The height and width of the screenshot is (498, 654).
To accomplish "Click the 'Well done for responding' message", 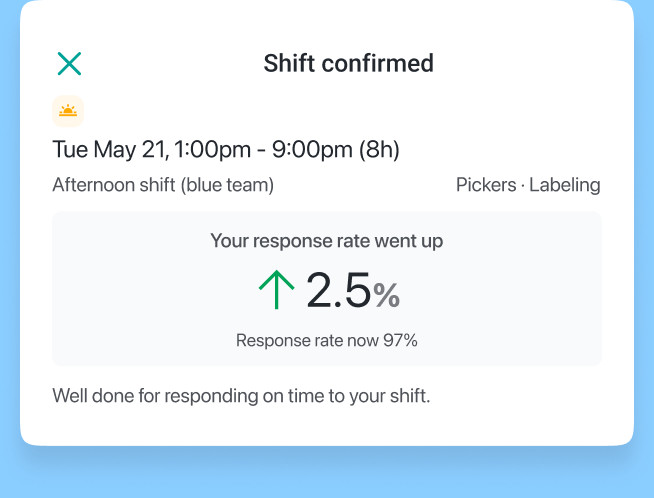I will point(240,395).
